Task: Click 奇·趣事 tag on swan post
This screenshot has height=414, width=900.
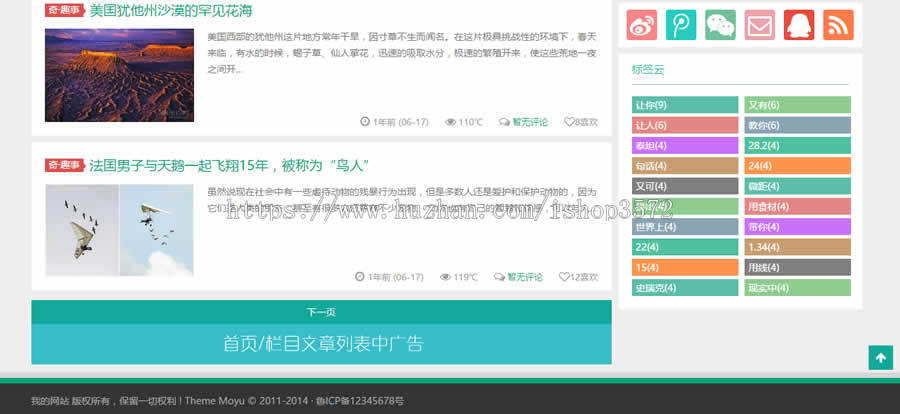Action: pyautogui.click(x=65, y=165)
